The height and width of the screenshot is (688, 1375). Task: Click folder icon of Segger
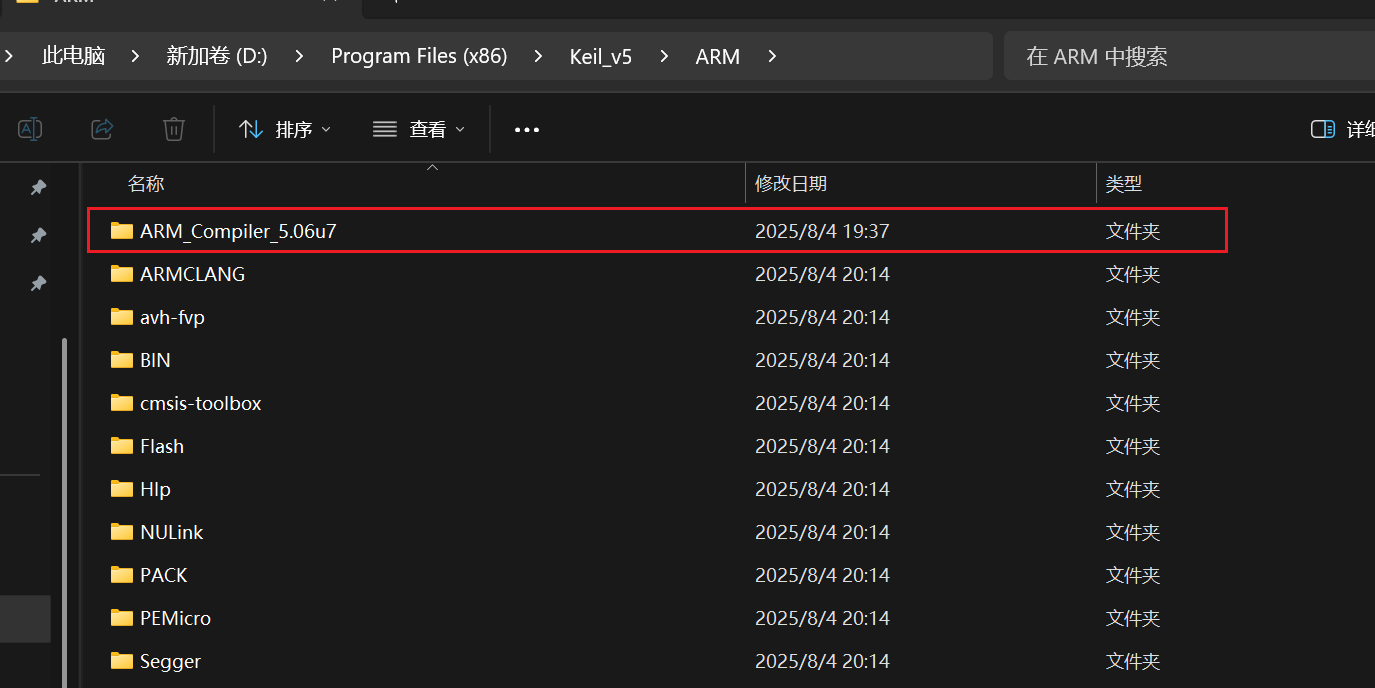coord(122,661)
